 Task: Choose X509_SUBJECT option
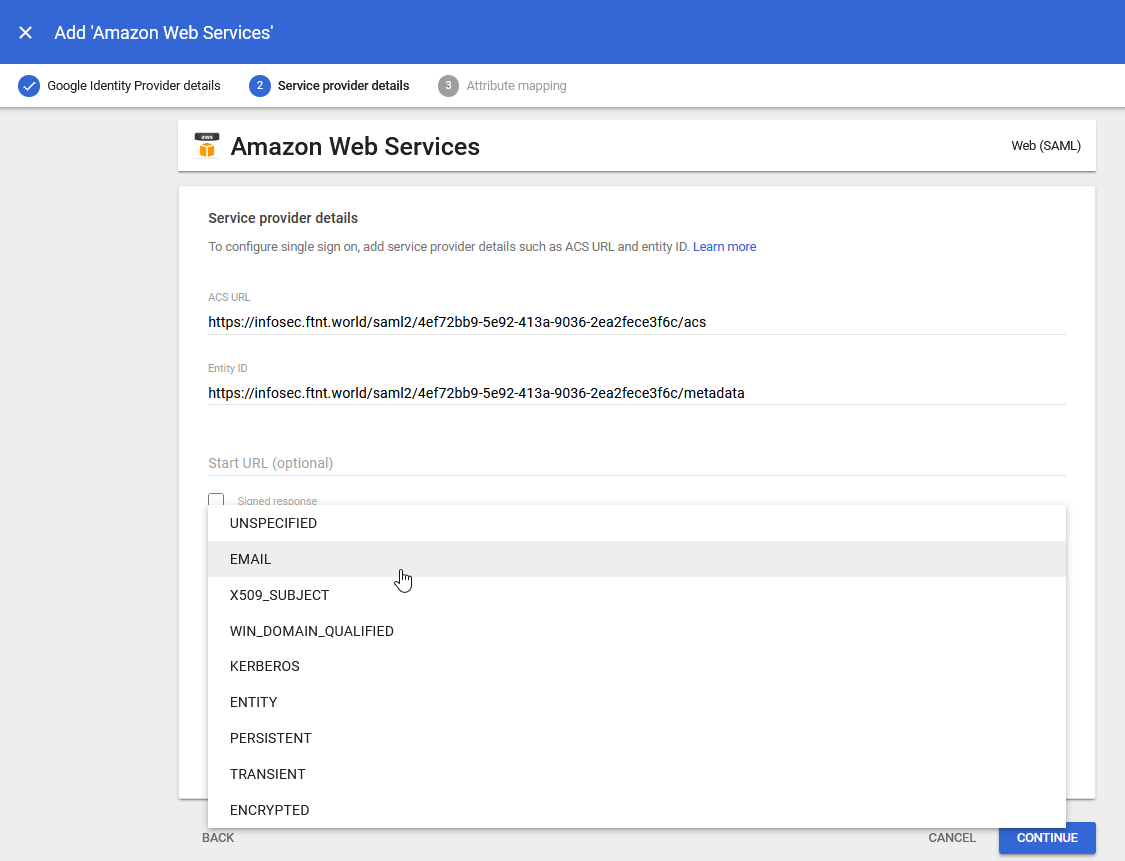tap(636, 595)
